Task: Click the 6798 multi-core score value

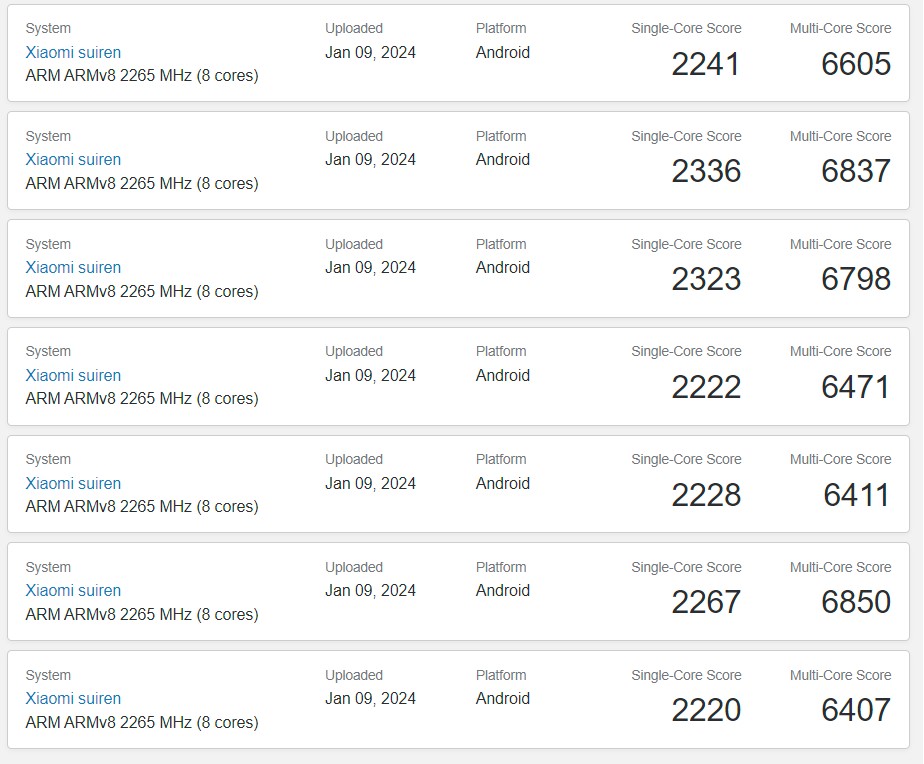Action: pos(855,279)
